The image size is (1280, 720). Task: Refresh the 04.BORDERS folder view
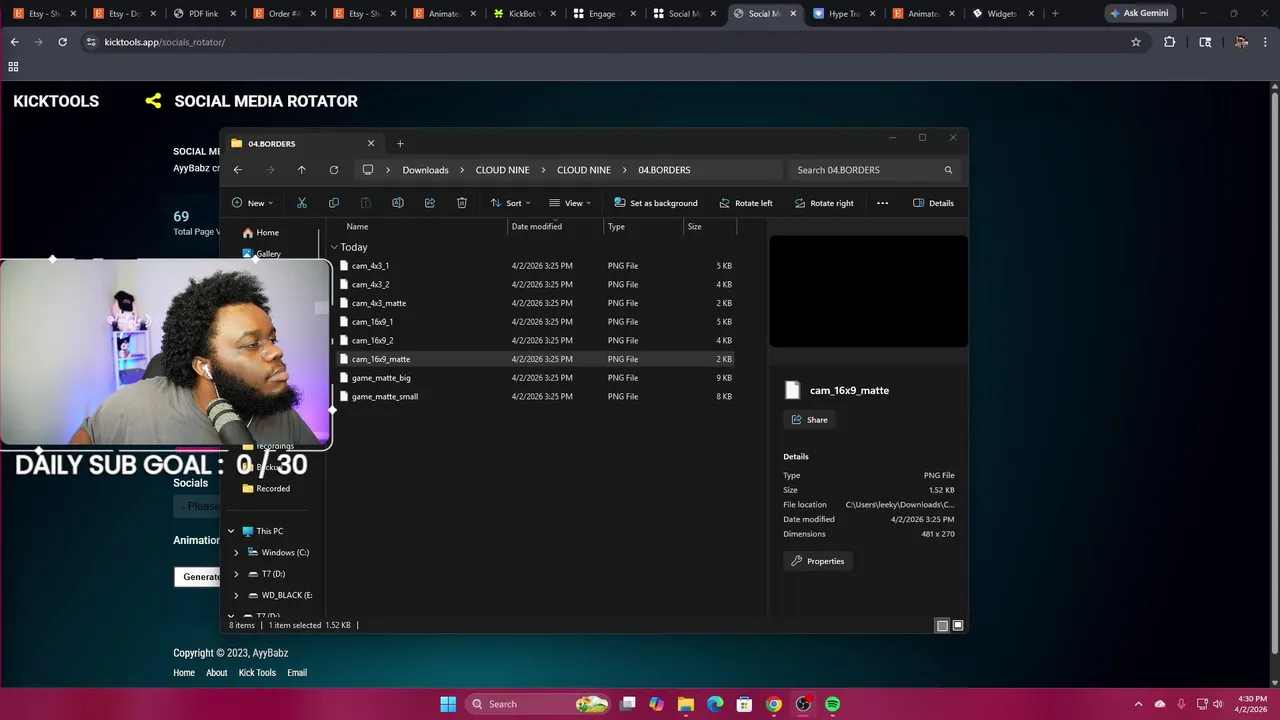[x=333, y=170]
